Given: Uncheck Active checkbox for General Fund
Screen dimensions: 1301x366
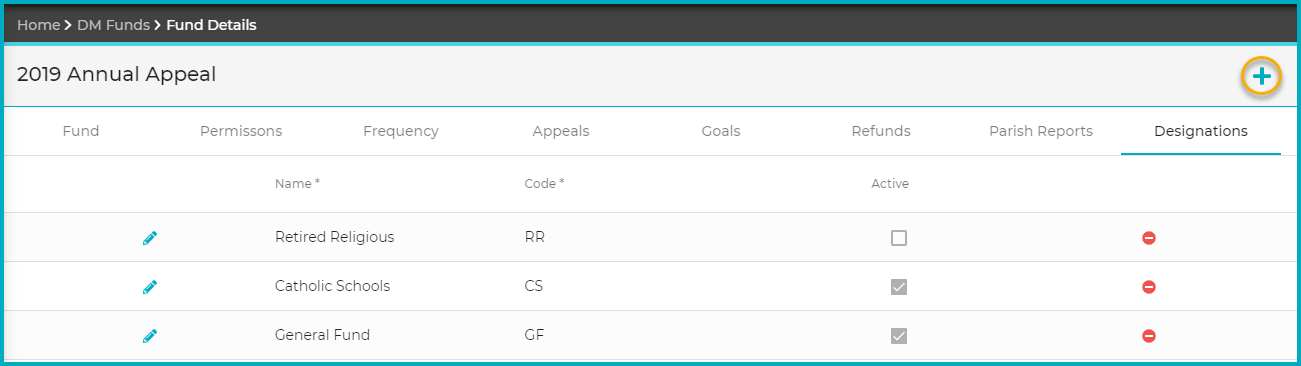Looking at the screenshot, I should click(x=899, y=336).
